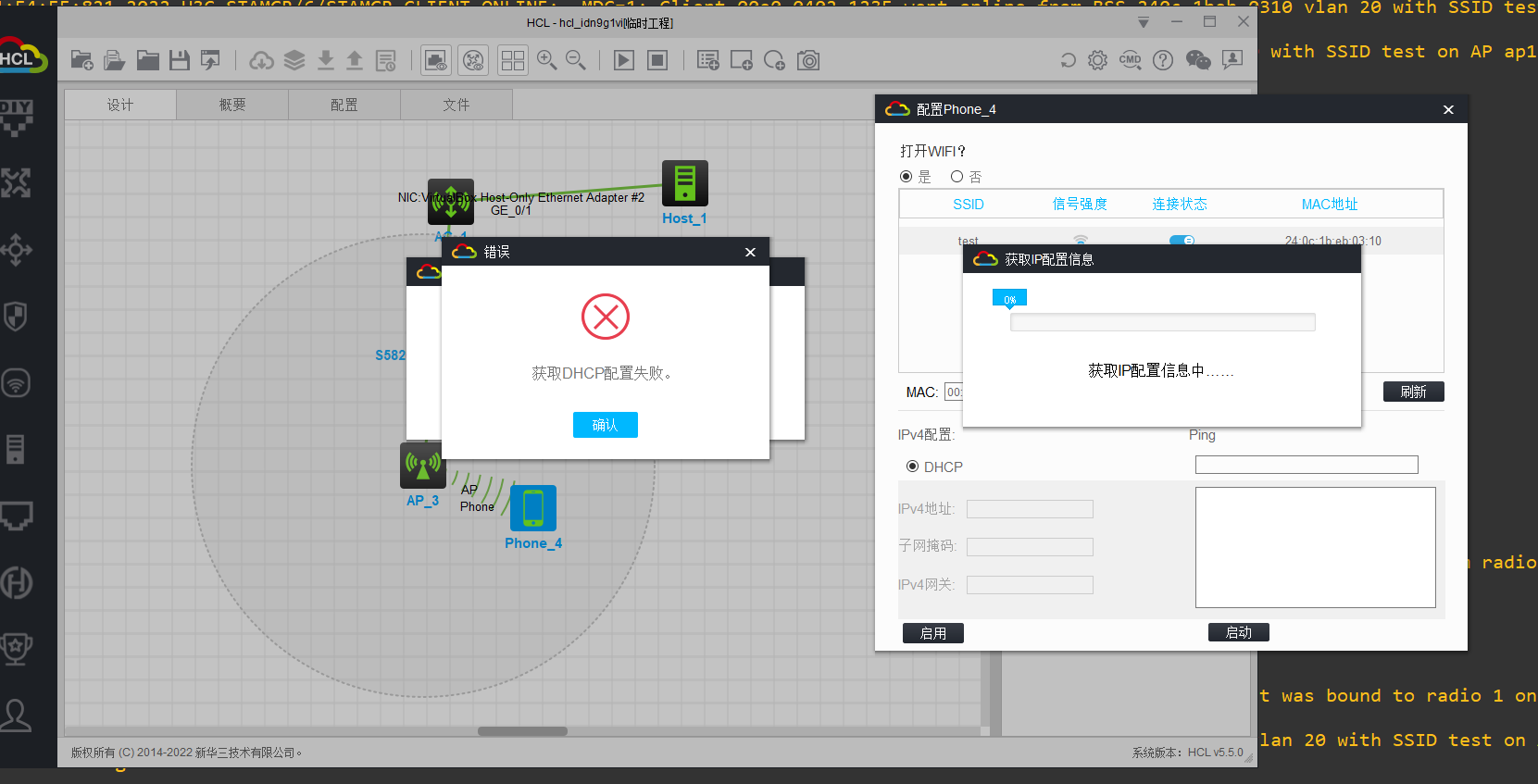Click the add rectangle shape icon
The image size is (1538, 784).
[x=742, y=61]
